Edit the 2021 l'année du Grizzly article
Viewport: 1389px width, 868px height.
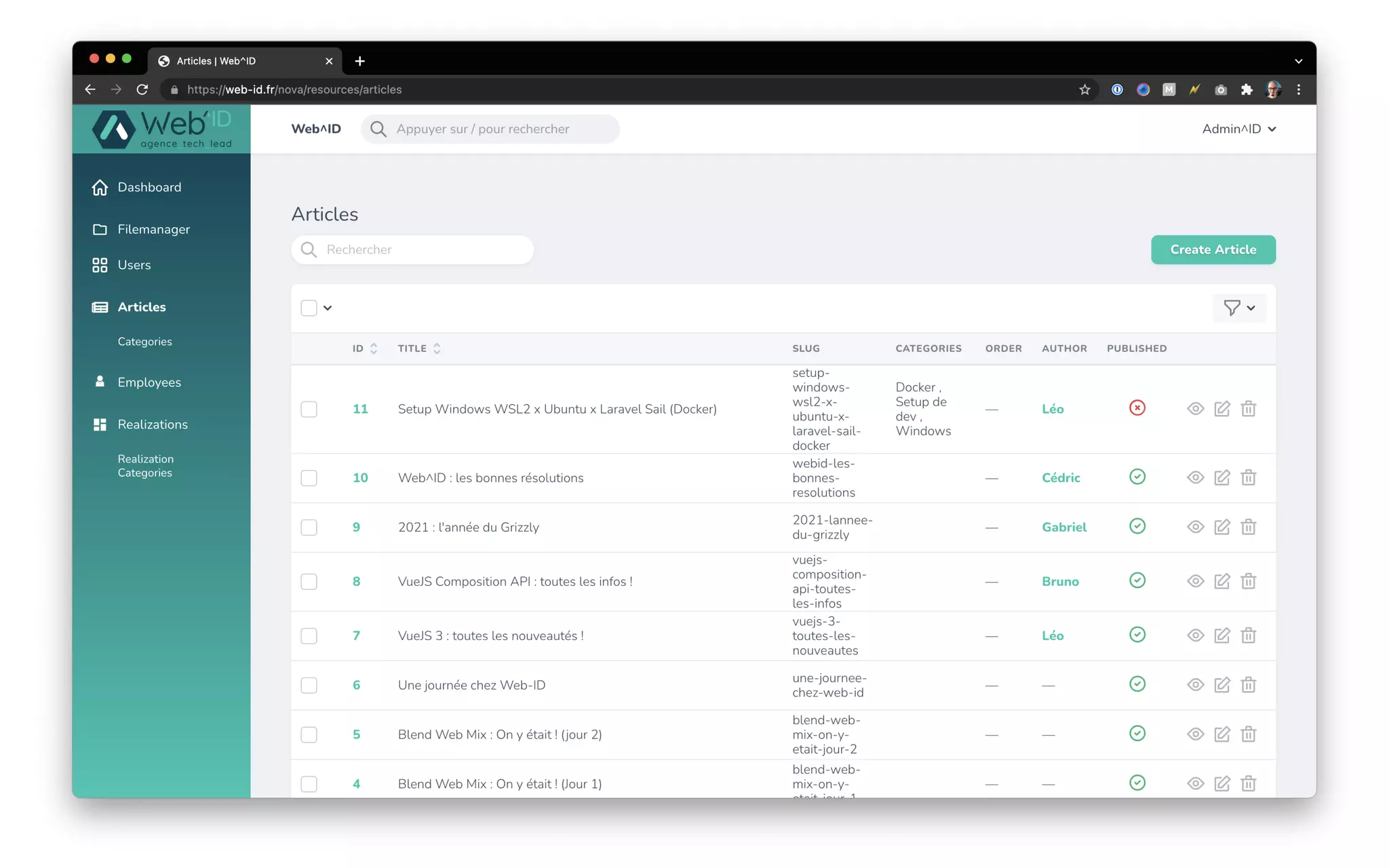point(1221,527)
